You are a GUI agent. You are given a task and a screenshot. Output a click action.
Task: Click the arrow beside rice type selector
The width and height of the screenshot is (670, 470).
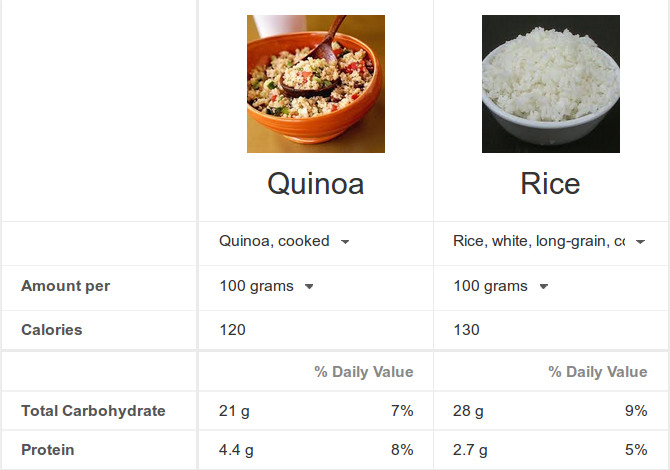640,242
